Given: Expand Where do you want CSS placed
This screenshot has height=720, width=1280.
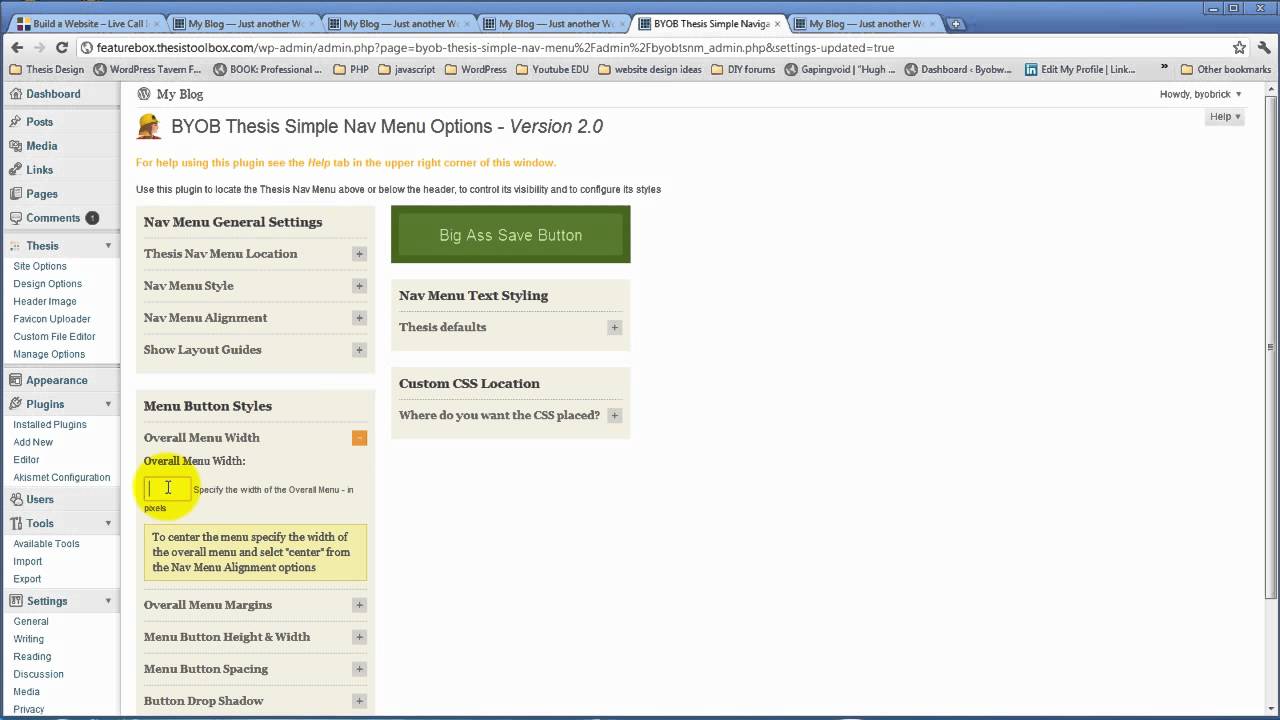Looking at the screenshot, I should click(615, 415).
